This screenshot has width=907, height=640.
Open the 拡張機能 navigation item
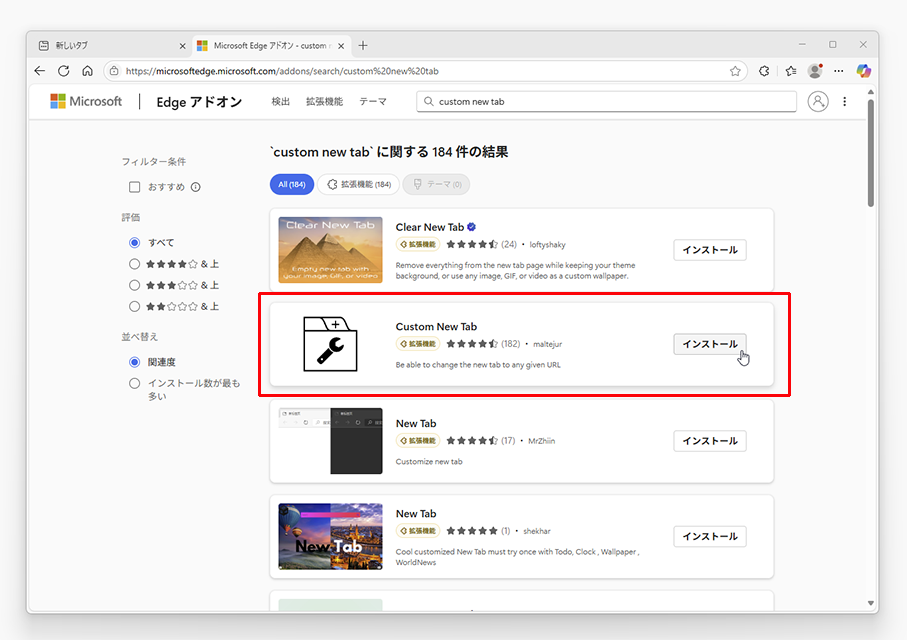(x=325, y=101)
